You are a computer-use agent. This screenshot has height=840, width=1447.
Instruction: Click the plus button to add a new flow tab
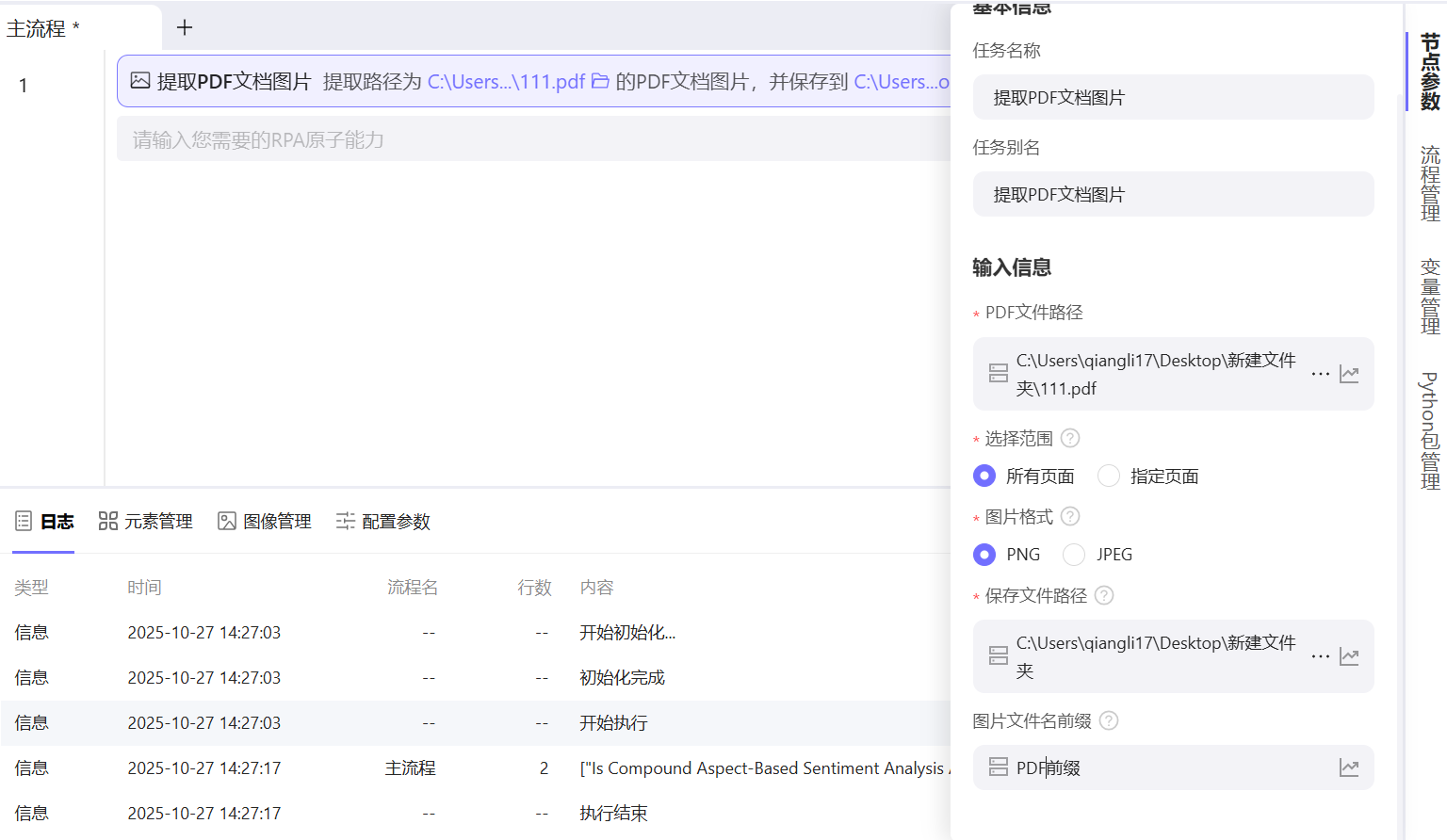pyautogui.click(x=184, y=27)
